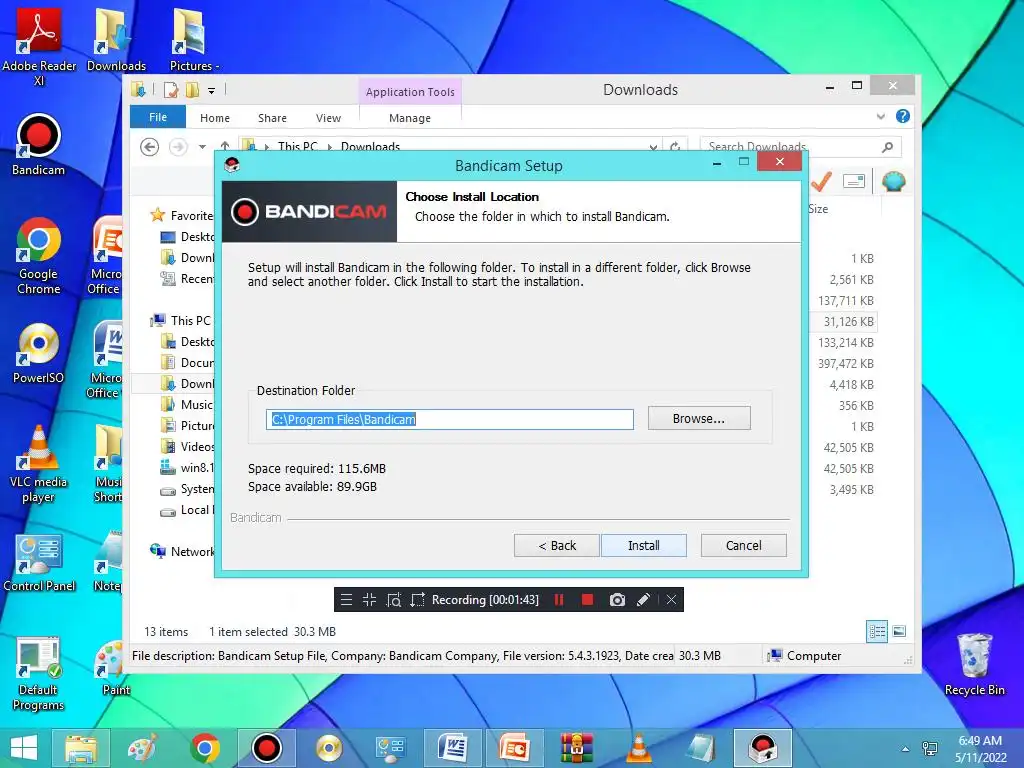The image size is (1024, 768).
Task: Open Default Programs desktop shortcut
Action: click(x=38, y=674)
